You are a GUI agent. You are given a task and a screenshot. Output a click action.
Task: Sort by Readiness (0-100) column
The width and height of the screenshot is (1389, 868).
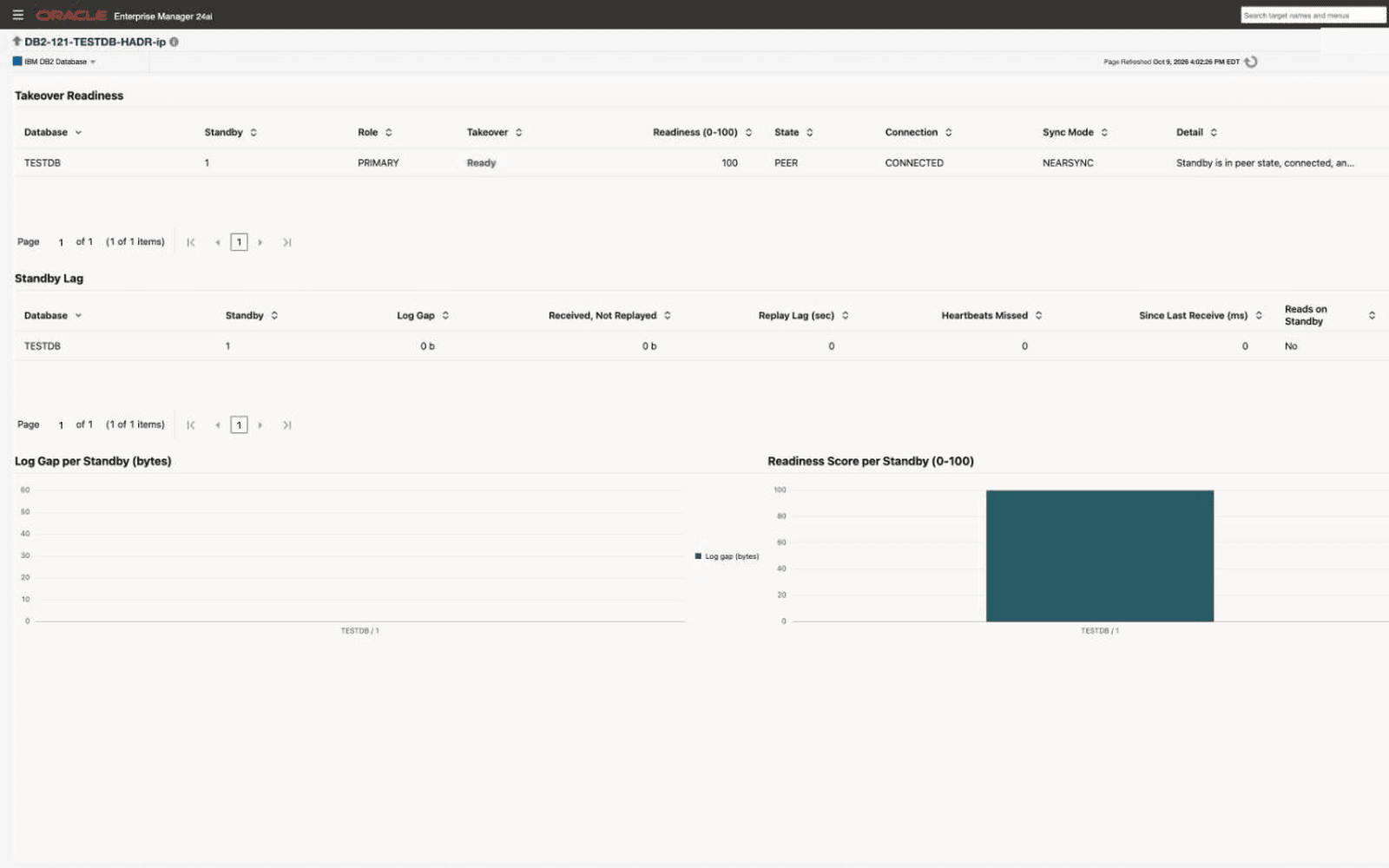[x=748, y=133]
